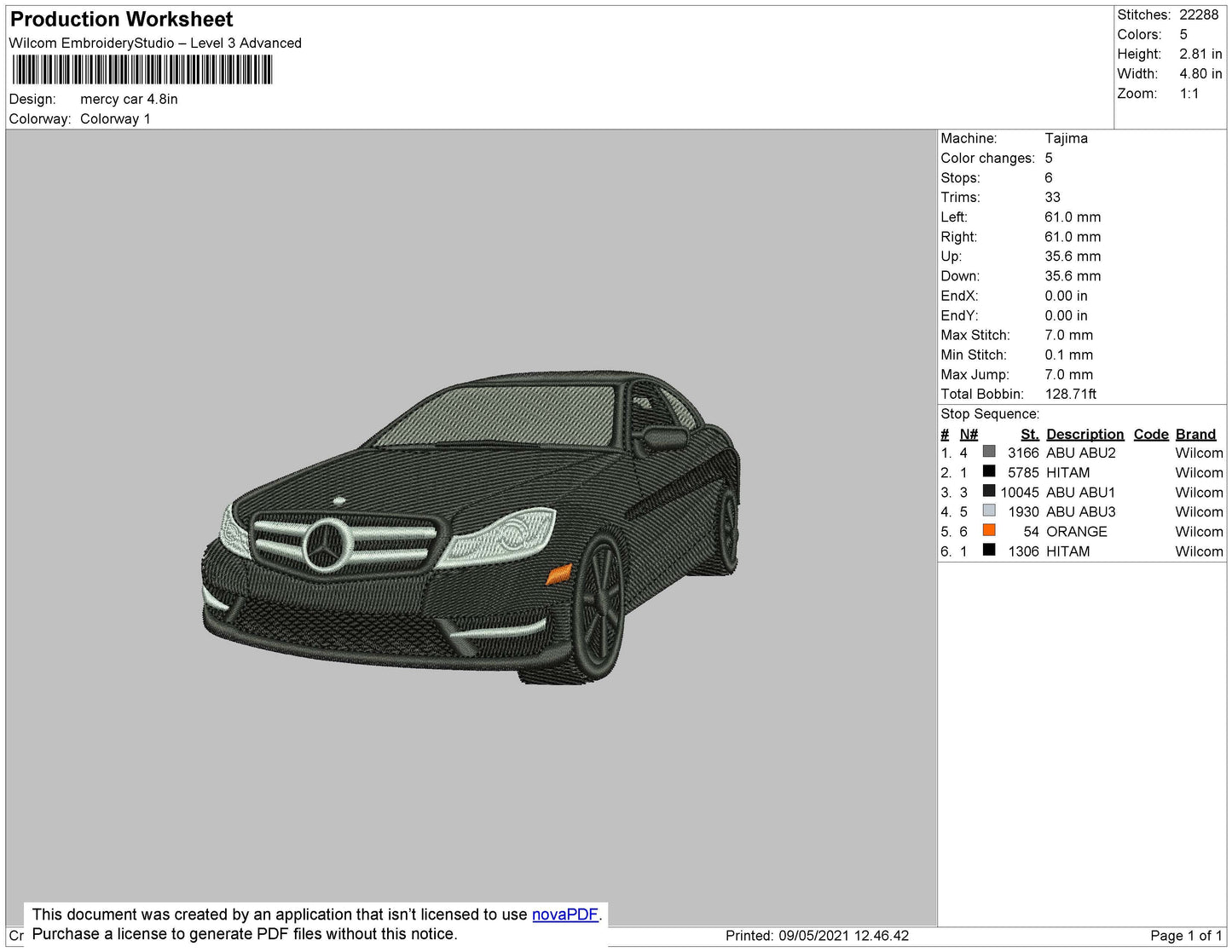Click the Height value 2.81 in
Image resolution: width=1232 pixels, height=952 pixels.
coord(1200,54)
